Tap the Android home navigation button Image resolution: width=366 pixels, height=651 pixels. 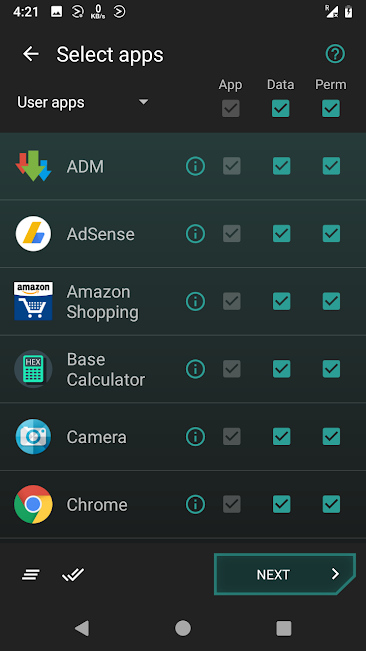point(183,628)
